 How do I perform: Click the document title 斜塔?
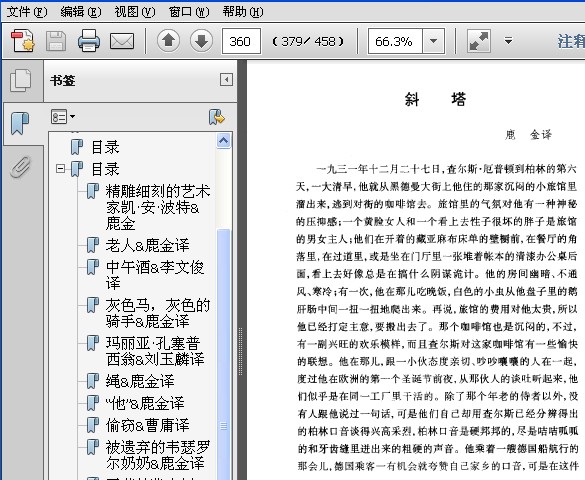tap(436, 99)
